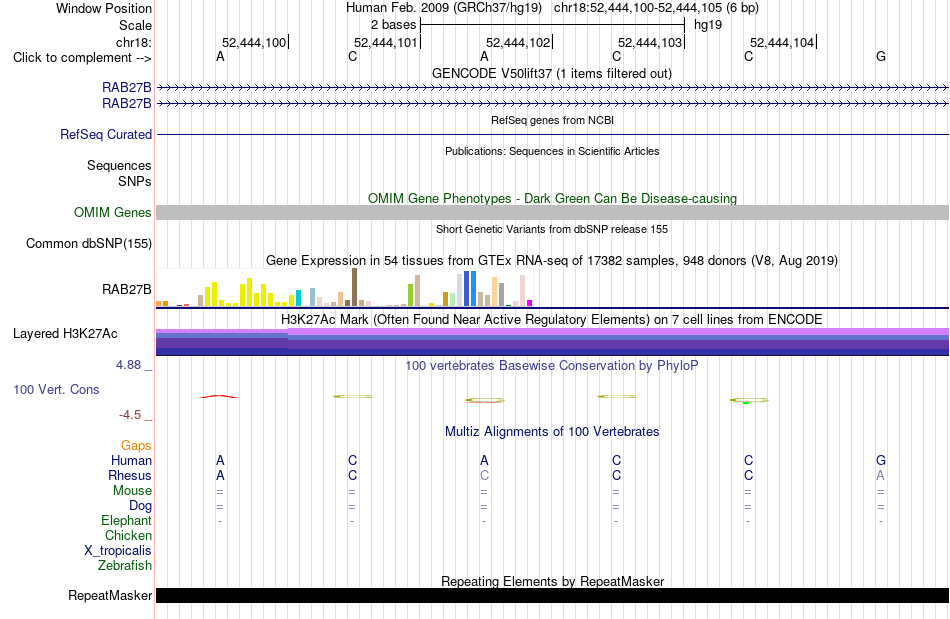Click coordinate label 52,444,100 on the ruler
Screen dimensions: 950x619
pos(254,42)
